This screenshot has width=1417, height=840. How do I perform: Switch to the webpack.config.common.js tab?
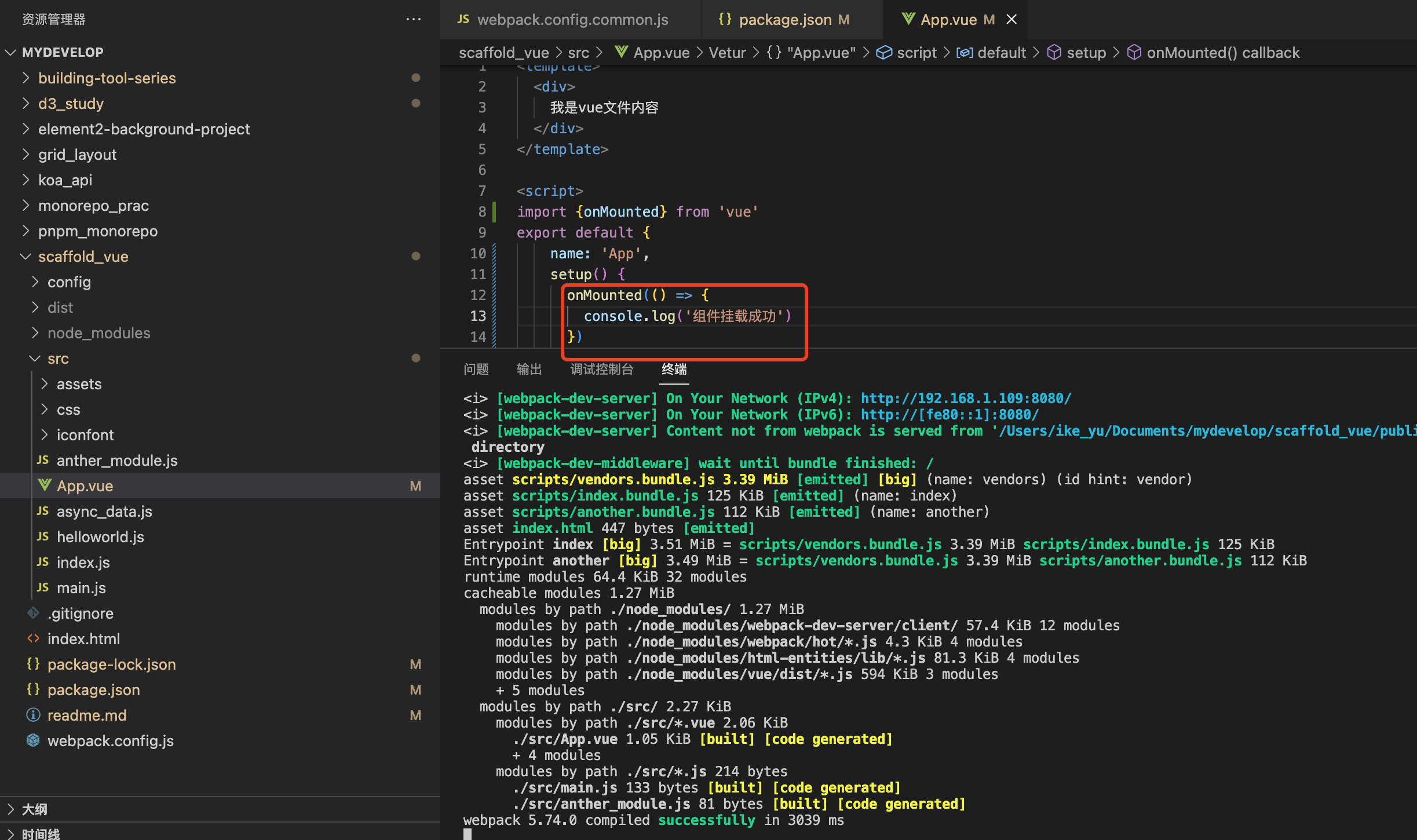click(x=572, y=20)
